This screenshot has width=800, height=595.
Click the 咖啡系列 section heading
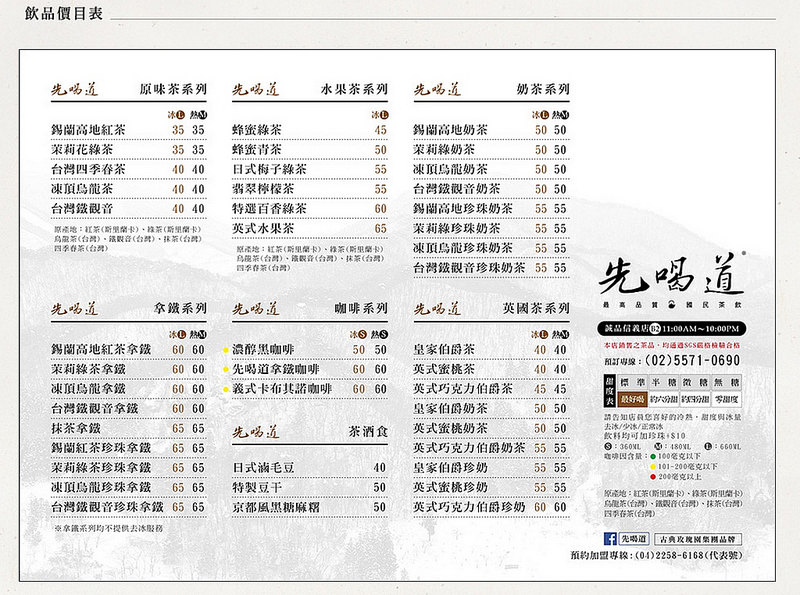point(361,309)
